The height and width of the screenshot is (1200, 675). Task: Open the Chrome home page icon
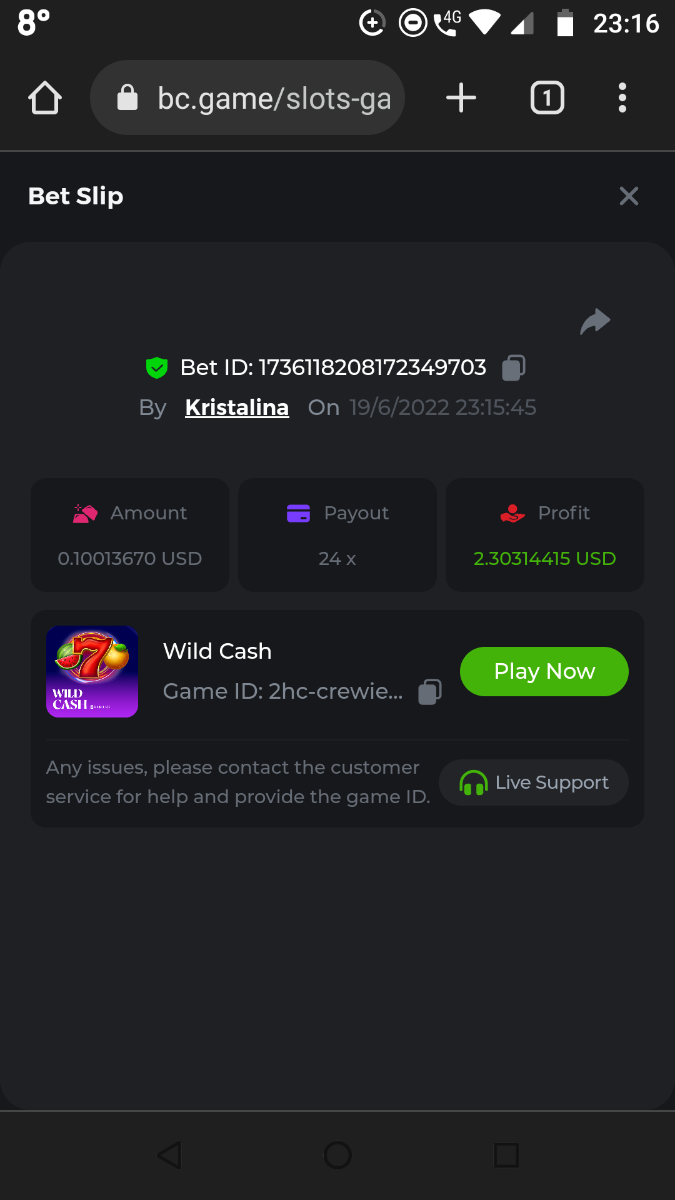(x=45, y=98)
